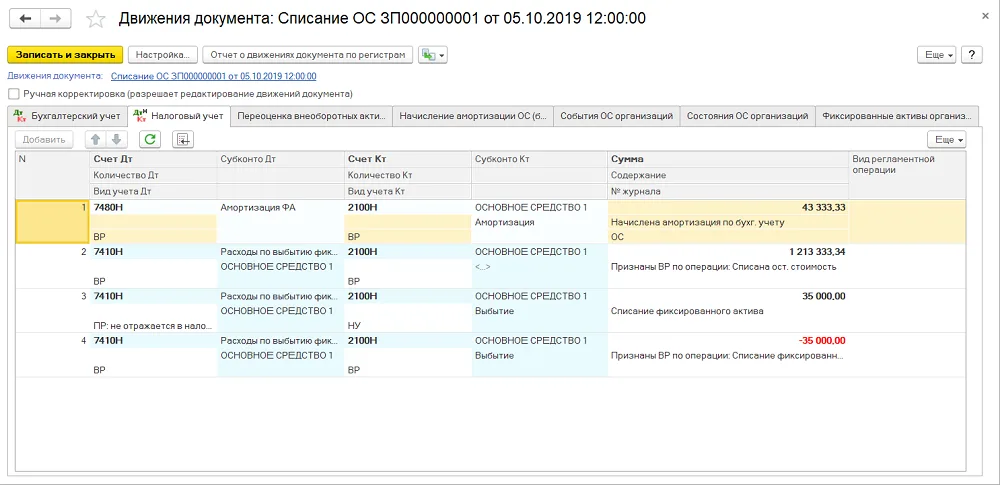Select the amount 1 213 333,34 cell
Screen dimensions: 1000x485
(x=728, y=251)
